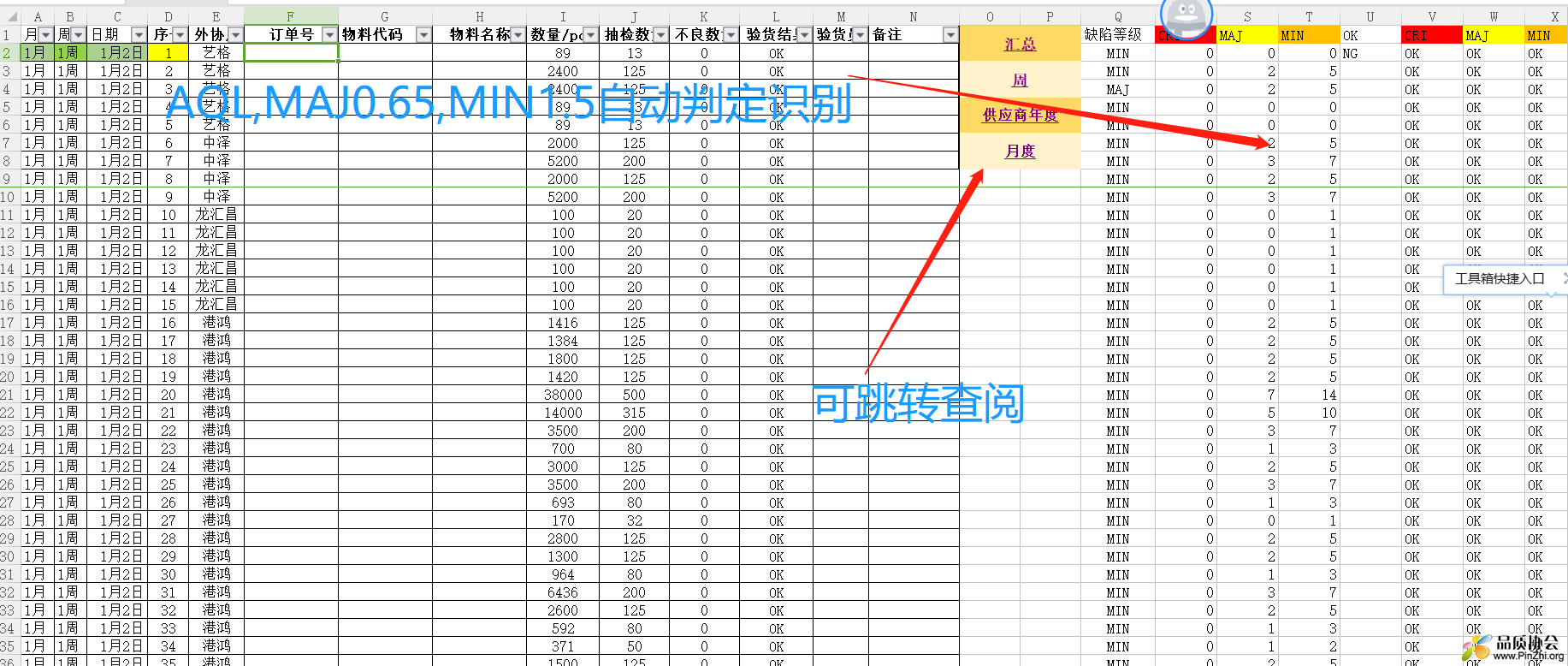Open the 验货结果 filter dropdown in column L

(804, 34)
